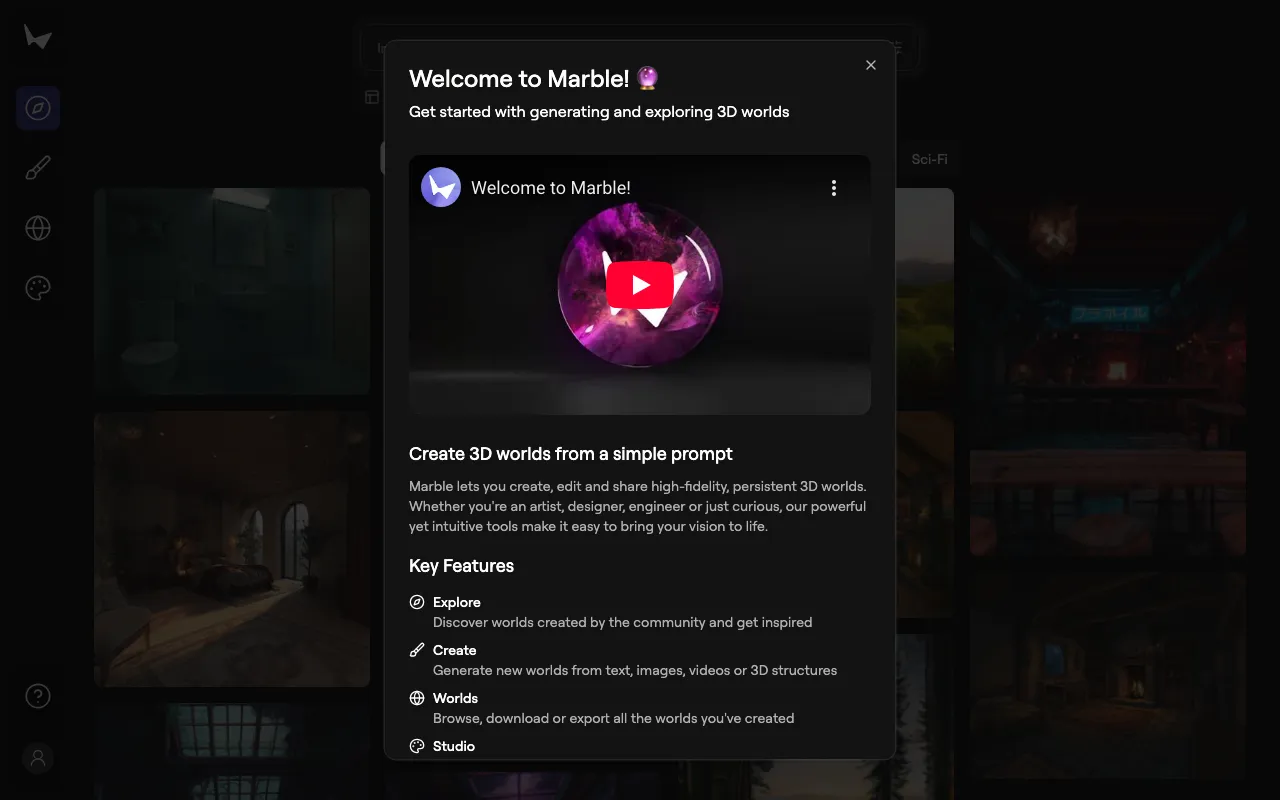Click the Worlds globe icon in Key Features
The image size is (1280, 800).
417,698
